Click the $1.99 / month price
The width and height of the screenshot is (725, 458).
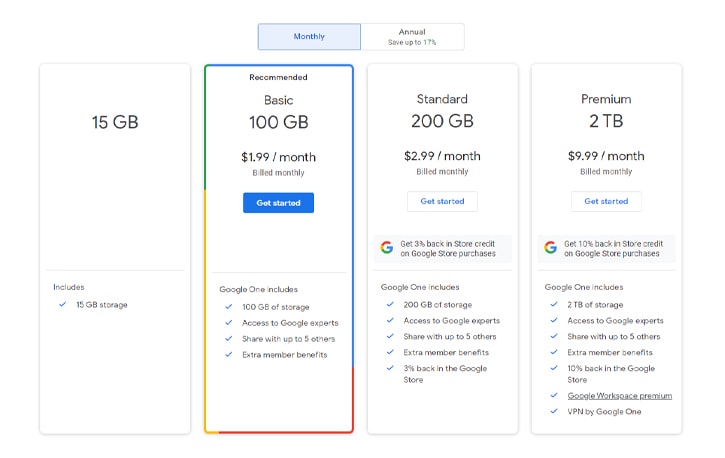278,157
